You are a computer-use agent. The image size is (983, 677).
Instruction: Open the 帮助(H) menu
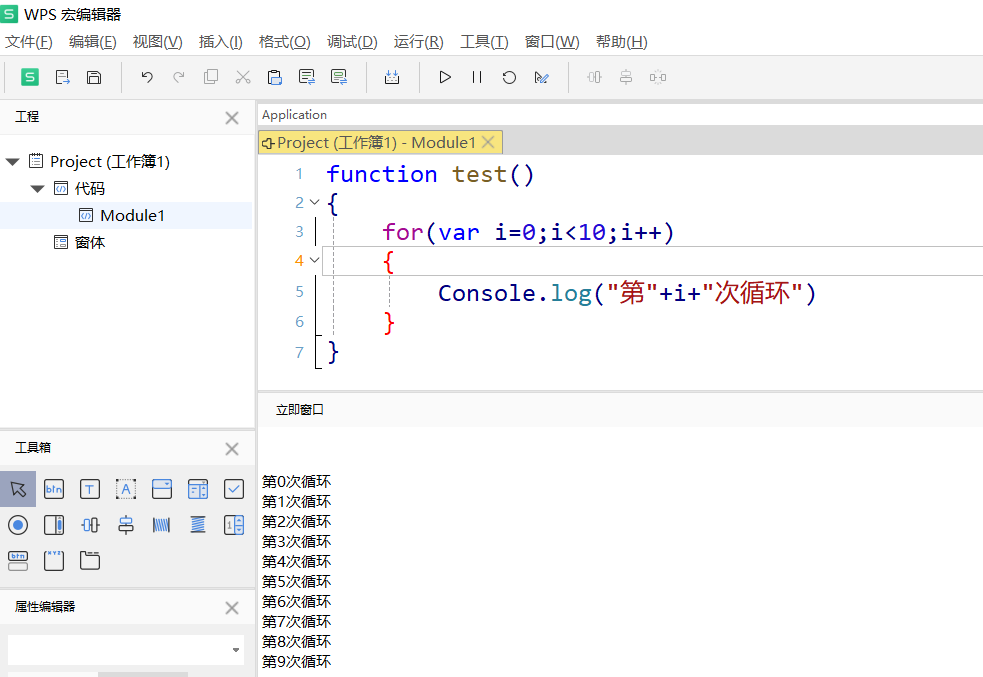(x=622, y=42)
